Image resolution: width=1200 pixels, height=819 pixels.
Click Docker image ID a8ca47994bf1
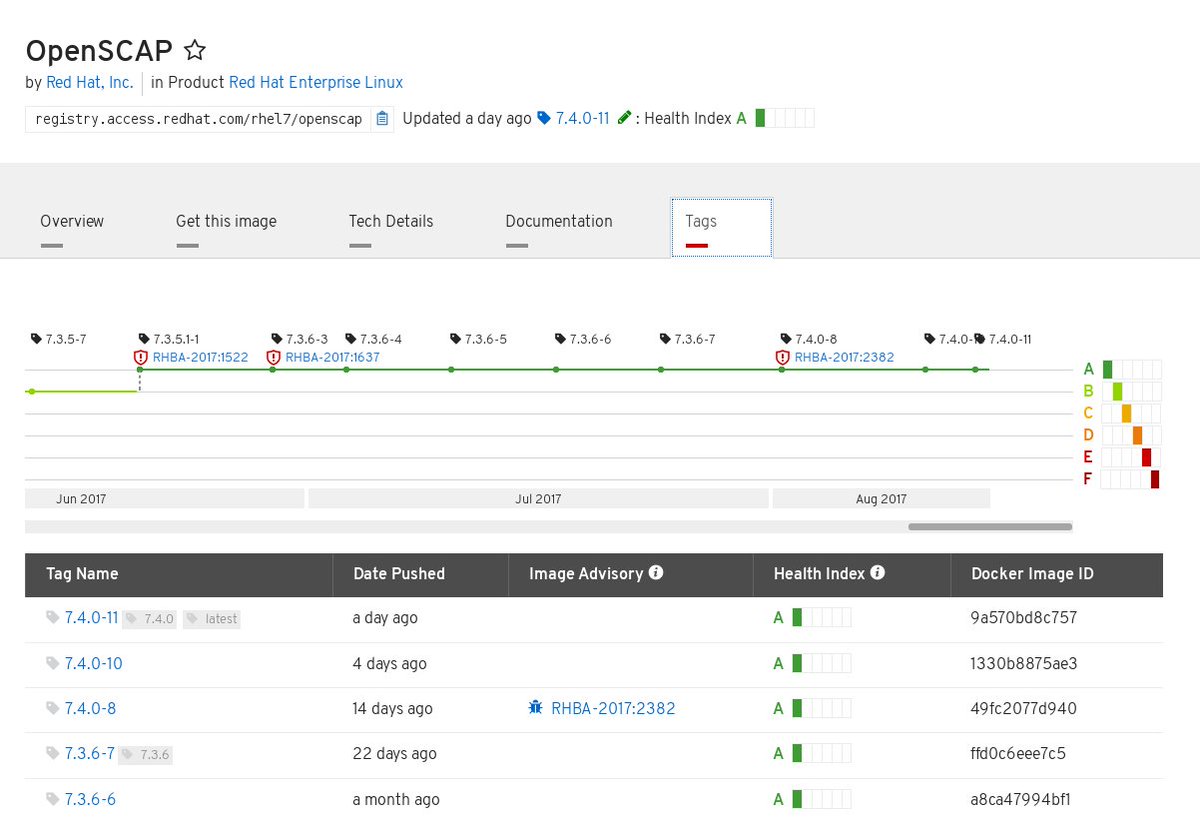1021,799
